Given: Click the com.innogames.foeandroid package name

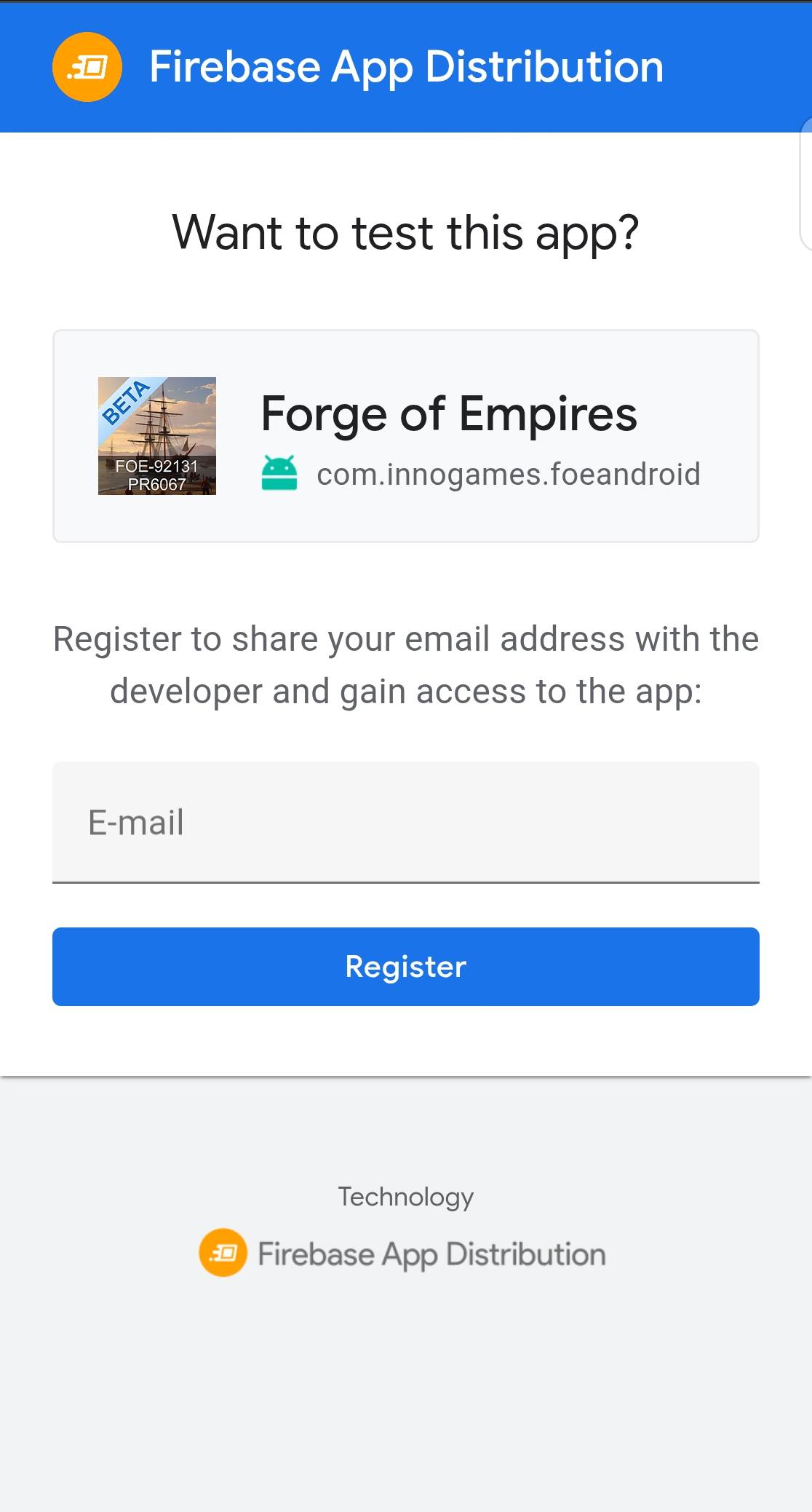Looking at the screenshot, I should pos(508,475).
